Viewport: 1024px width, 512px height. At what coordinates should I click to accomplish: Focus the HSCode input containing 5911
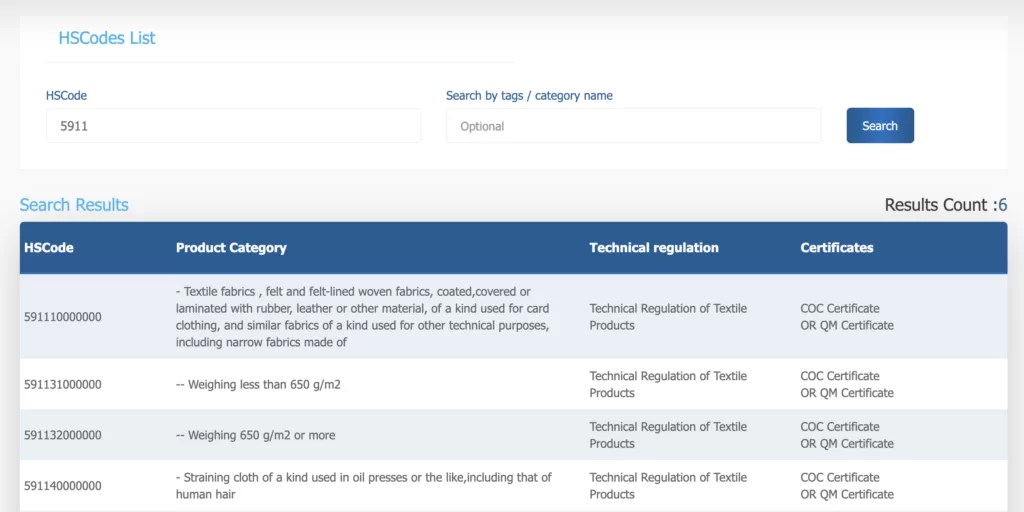coord(233,126)
